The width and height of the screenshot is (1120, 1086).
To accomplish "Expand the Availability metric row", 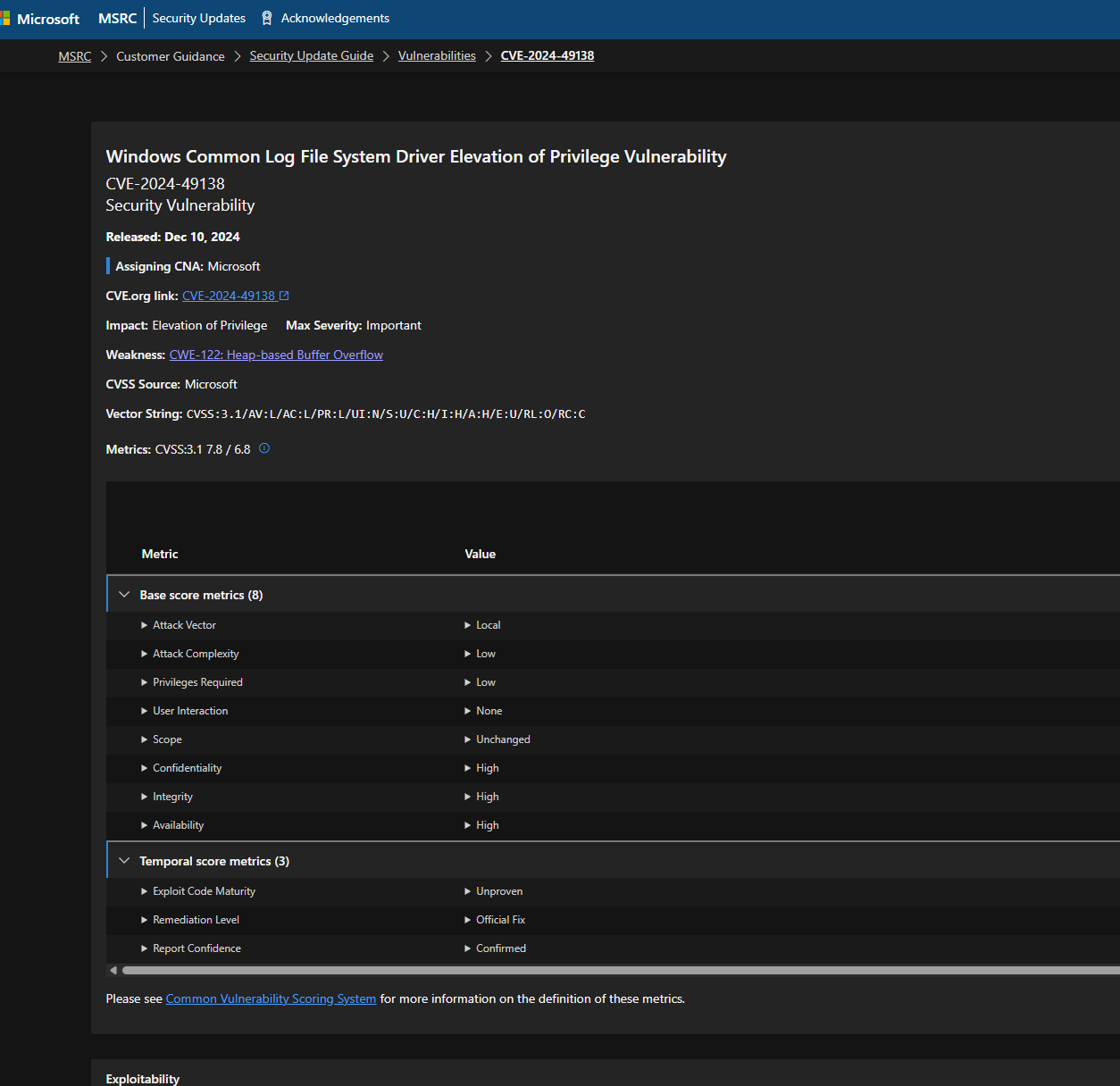I will (145, 825).
